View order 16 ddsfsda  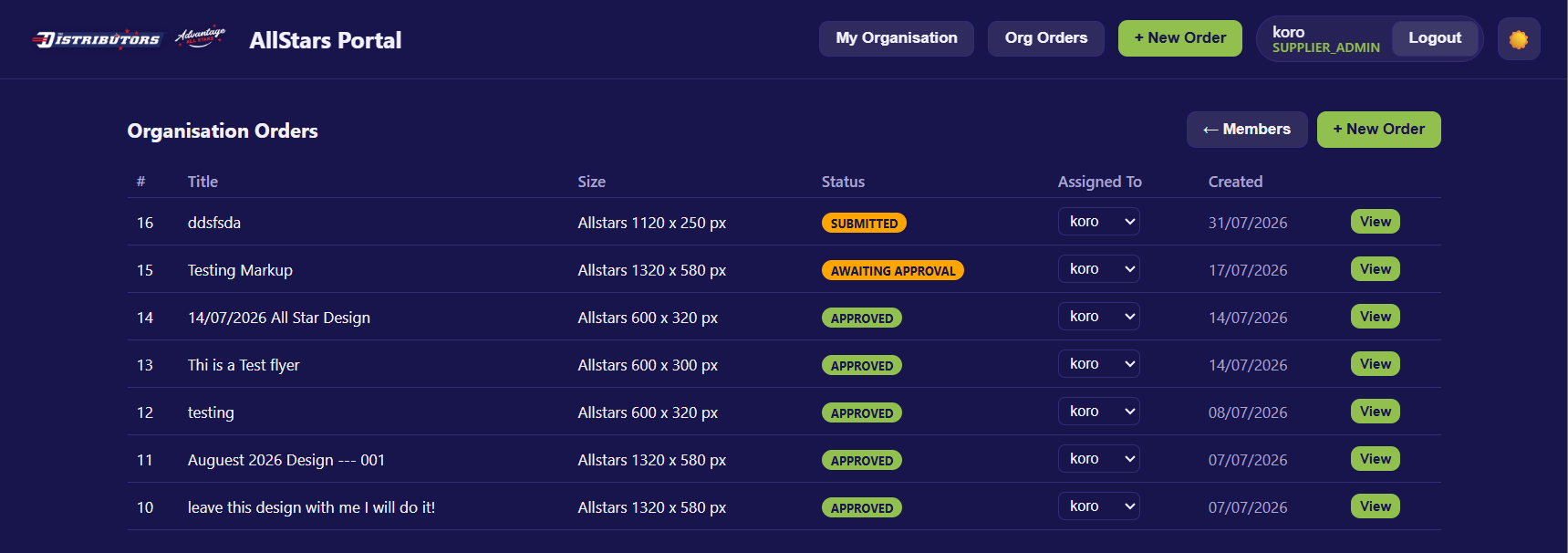click(1376, 222)
